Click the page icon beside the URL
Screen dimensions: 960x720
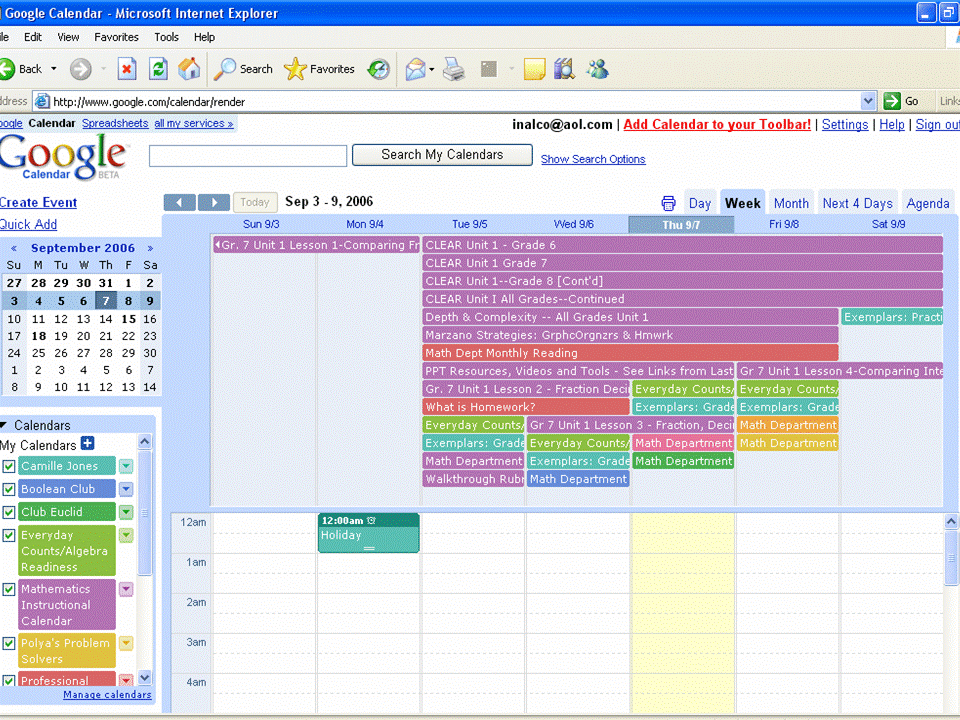(x=42, y=101)
